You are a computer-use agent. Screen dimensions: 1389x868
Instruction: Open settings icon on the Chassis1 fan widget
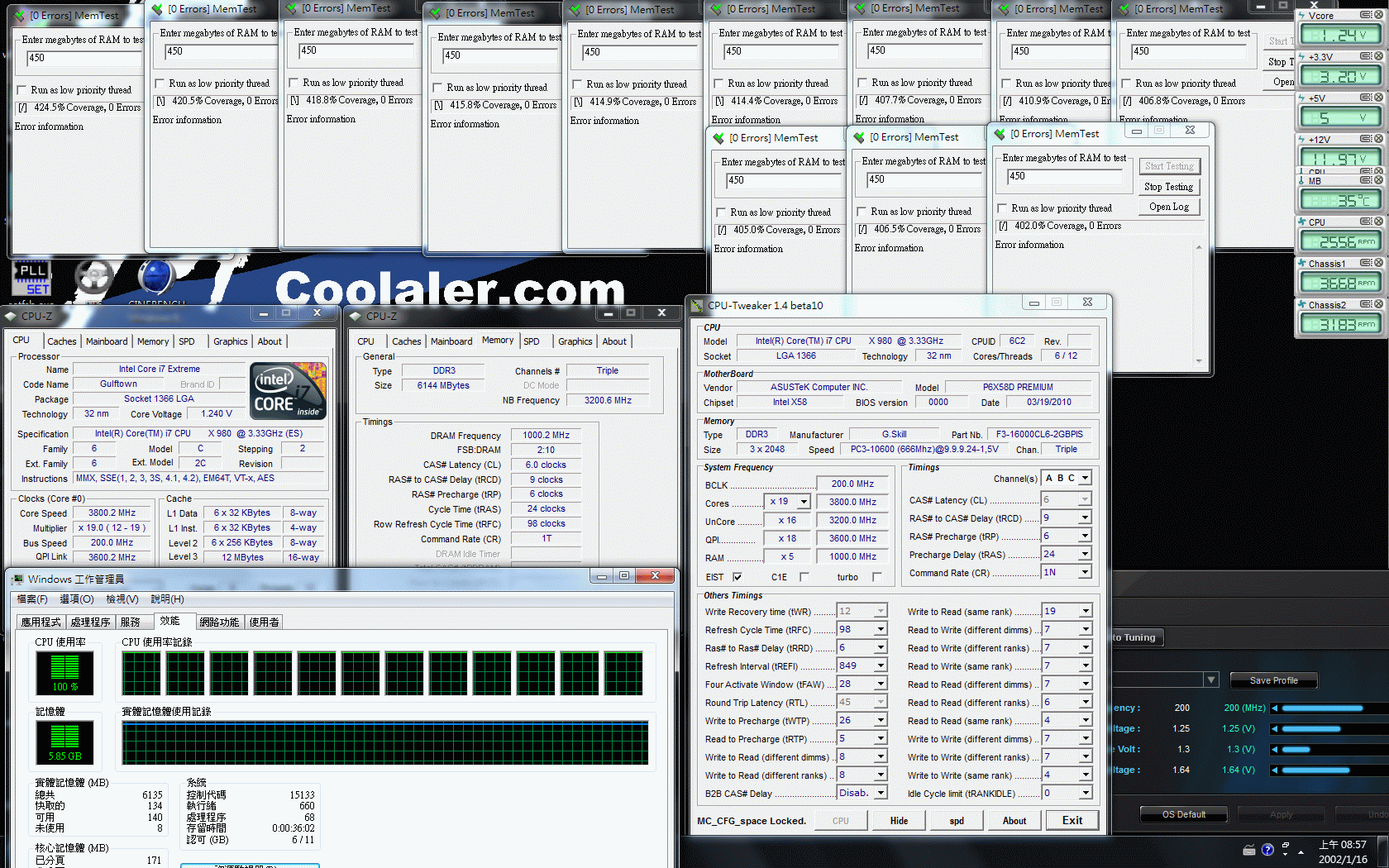coord(1366,263)
